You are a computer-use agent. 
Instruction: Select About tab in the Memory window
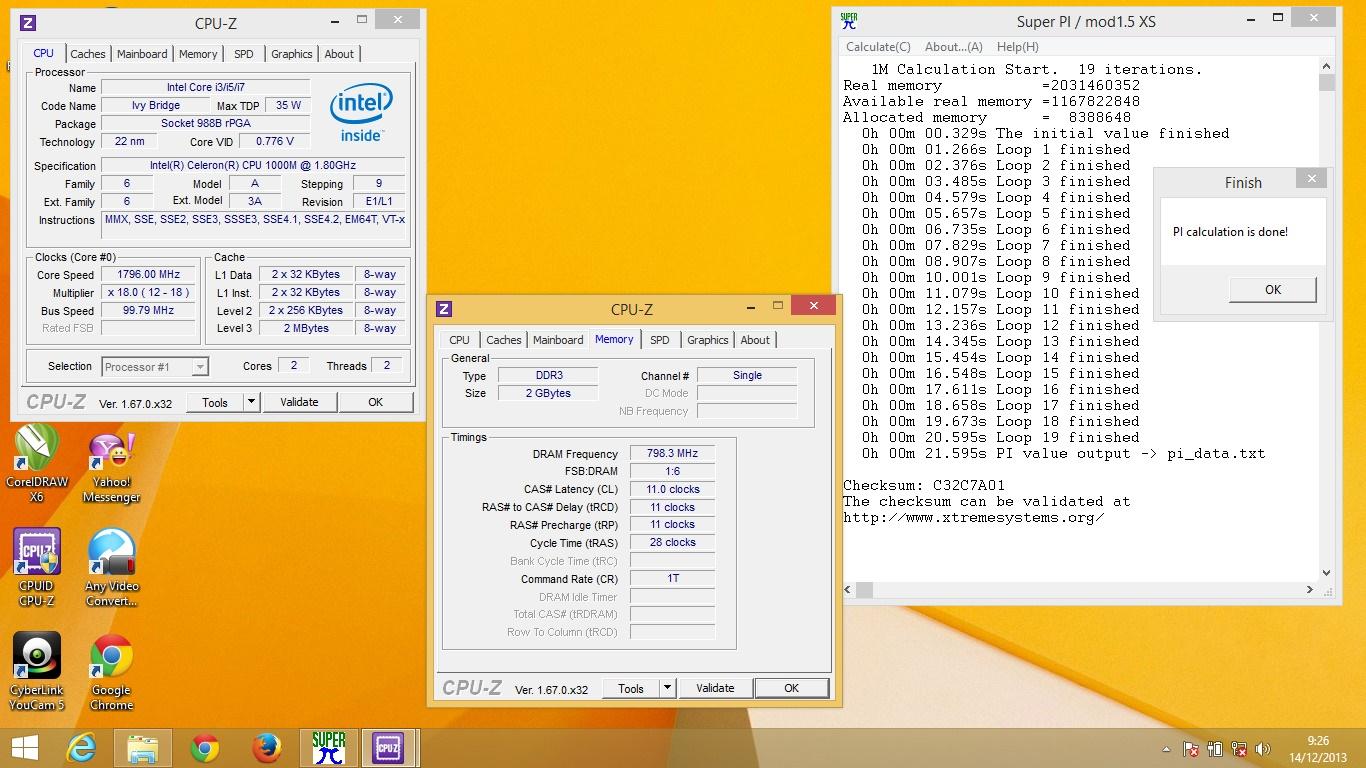755,340
